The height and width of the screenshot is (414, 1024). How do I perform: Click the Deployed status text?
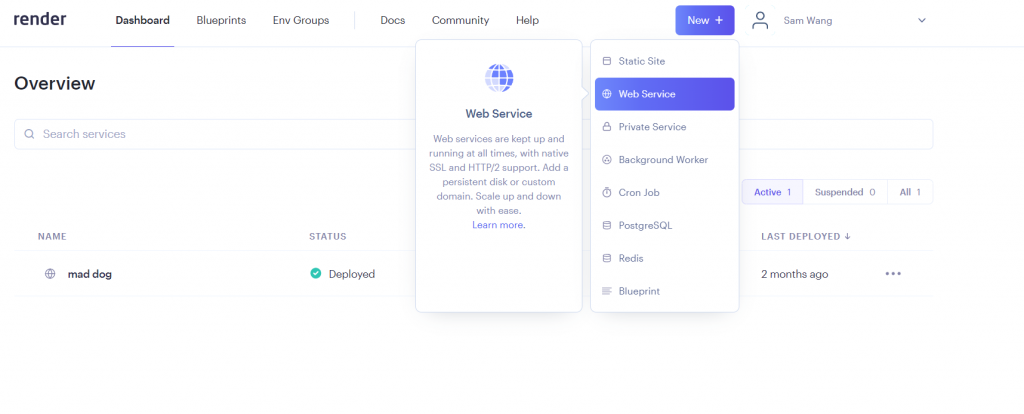coord(352,274)
